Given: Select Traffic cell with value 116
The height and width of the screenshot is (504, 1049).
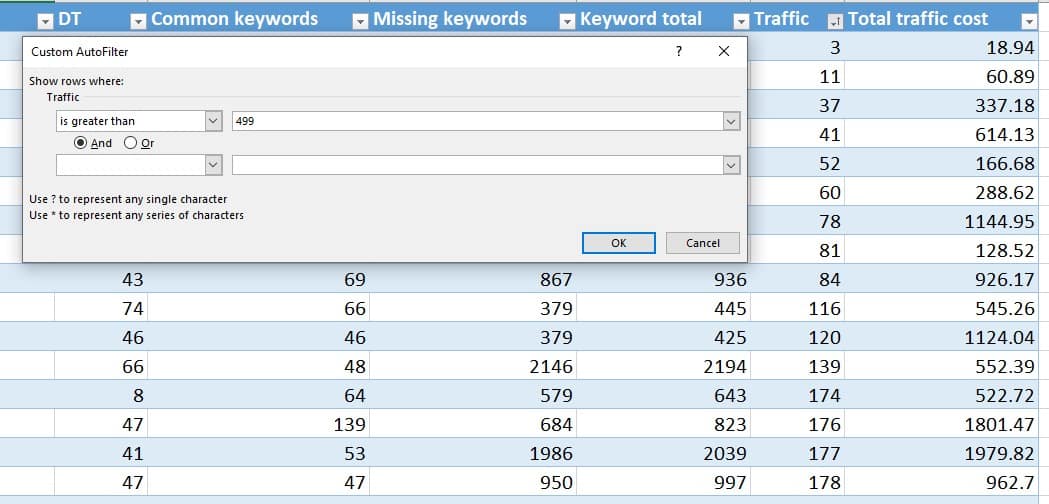Looking at the screenshot, I should coord(797,308).
